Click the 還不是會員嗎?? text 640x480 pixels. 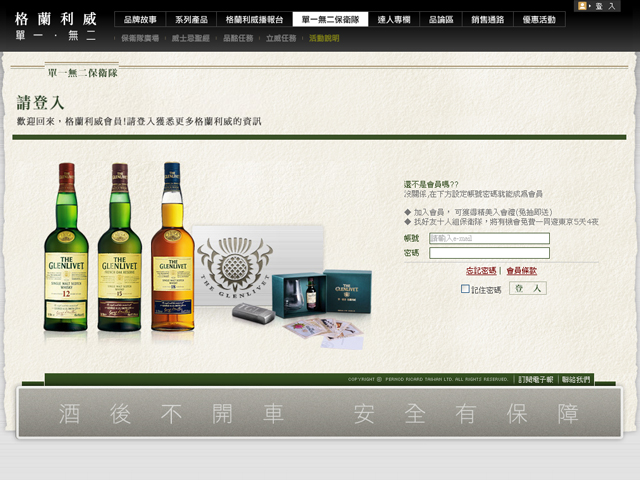[x=431, y=184]
